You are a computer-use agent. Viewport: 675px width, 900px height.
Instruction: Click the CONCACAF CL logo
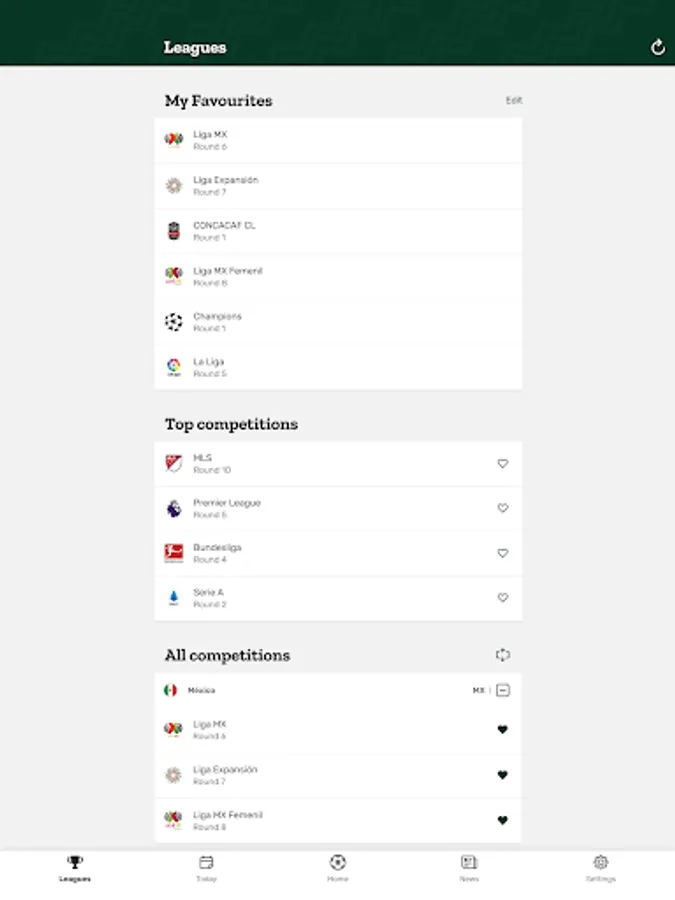pos(173,231)
